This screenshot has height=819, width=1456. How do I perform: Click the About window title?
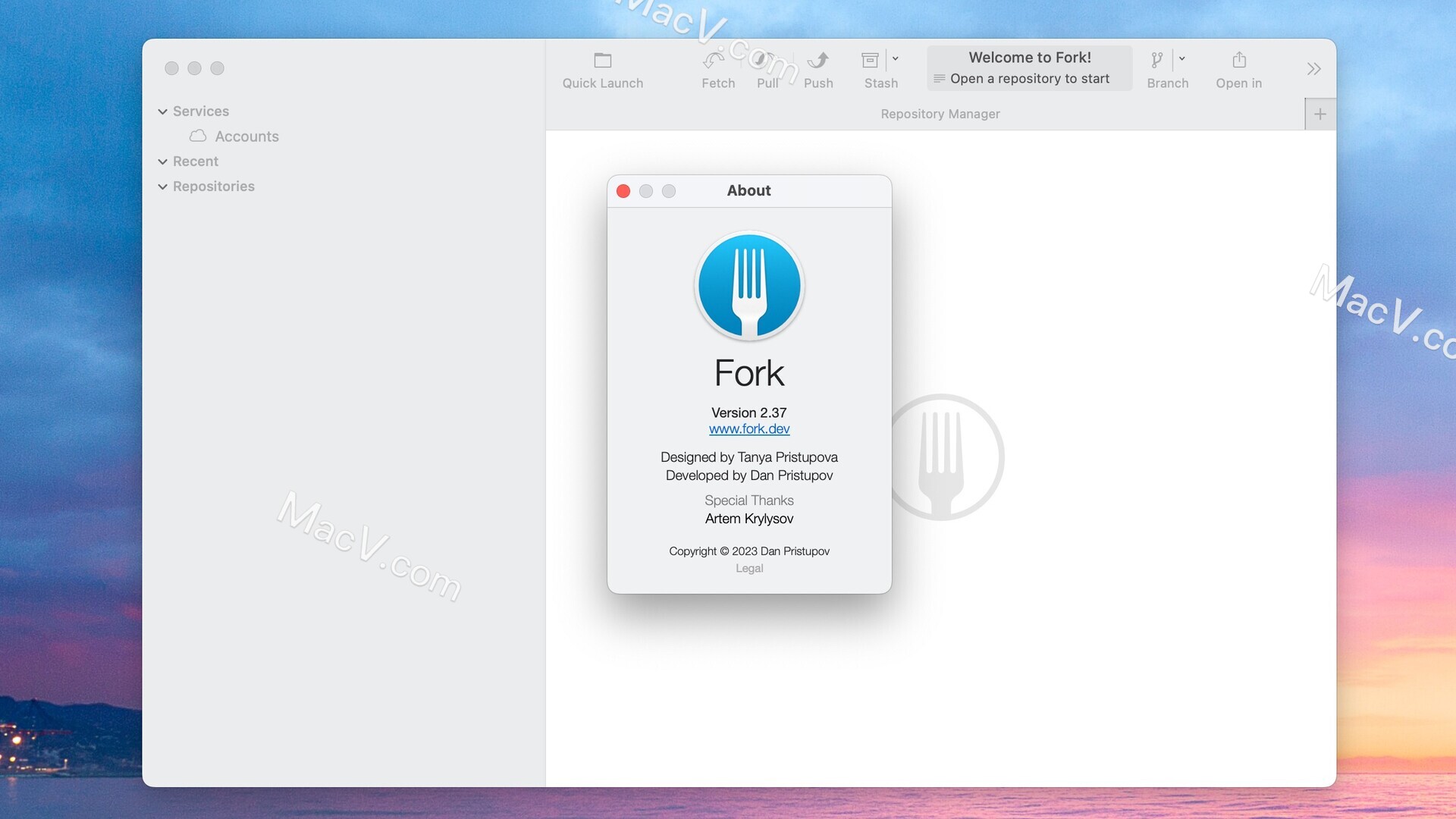749,191
